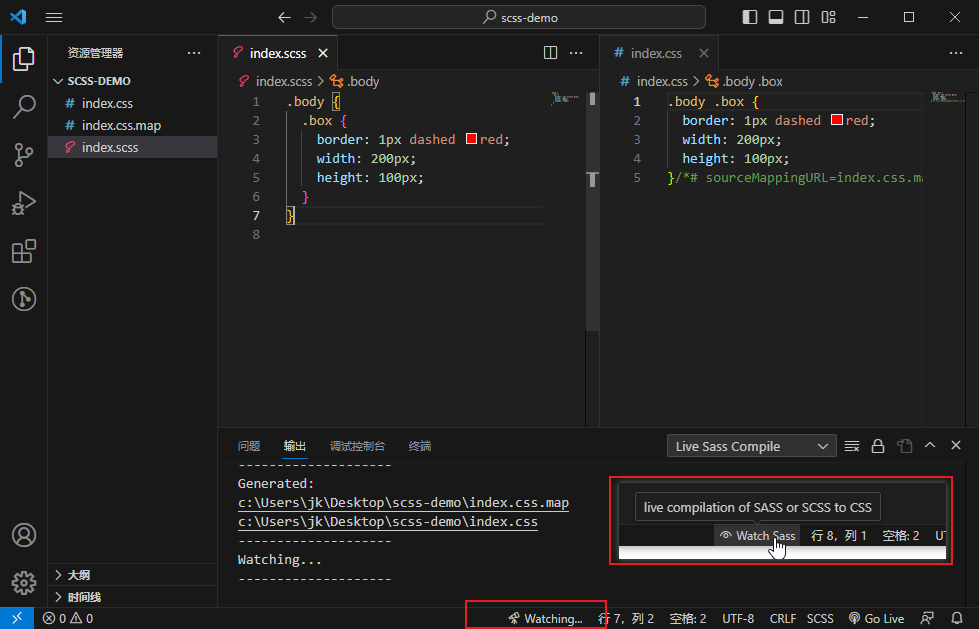The height and width of the screenshot is (629, 979).
Task: Clear the output panel
Action: tap(852, 446)
